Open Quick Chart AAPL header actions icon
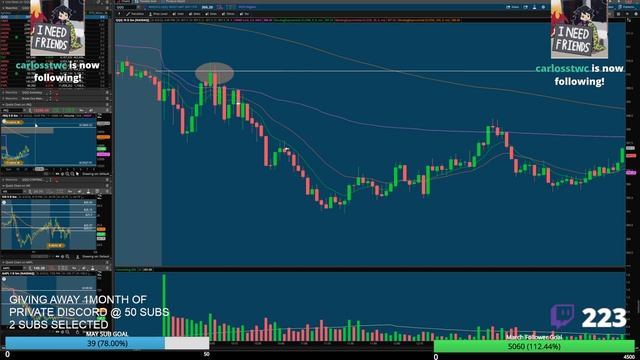This screenshot has width=640, height=360. pyautogui.click(x=107, y=262)
